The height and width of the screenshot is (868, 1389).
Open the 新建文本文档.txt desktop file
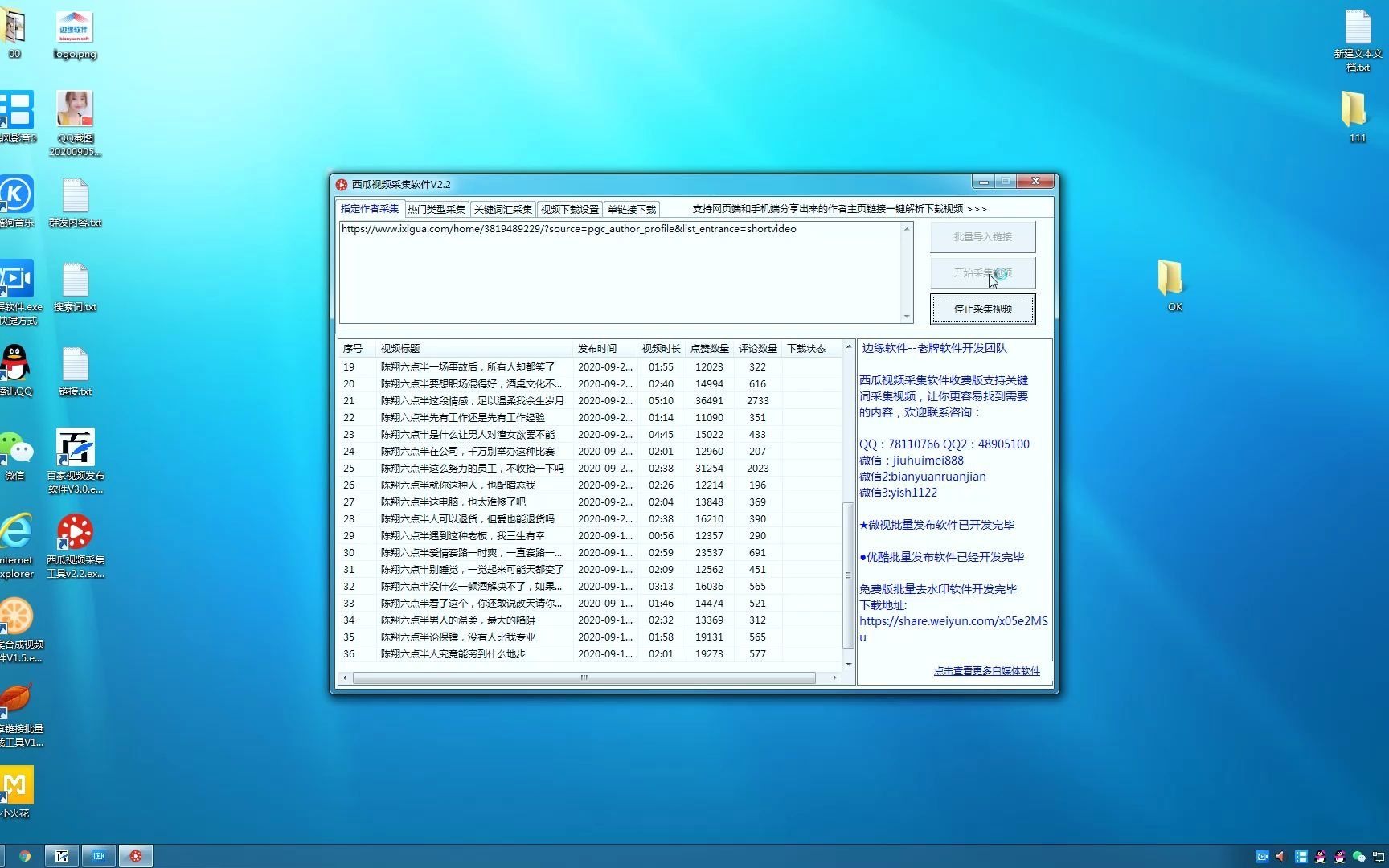pyautogui.click(x=1358, y=40)
